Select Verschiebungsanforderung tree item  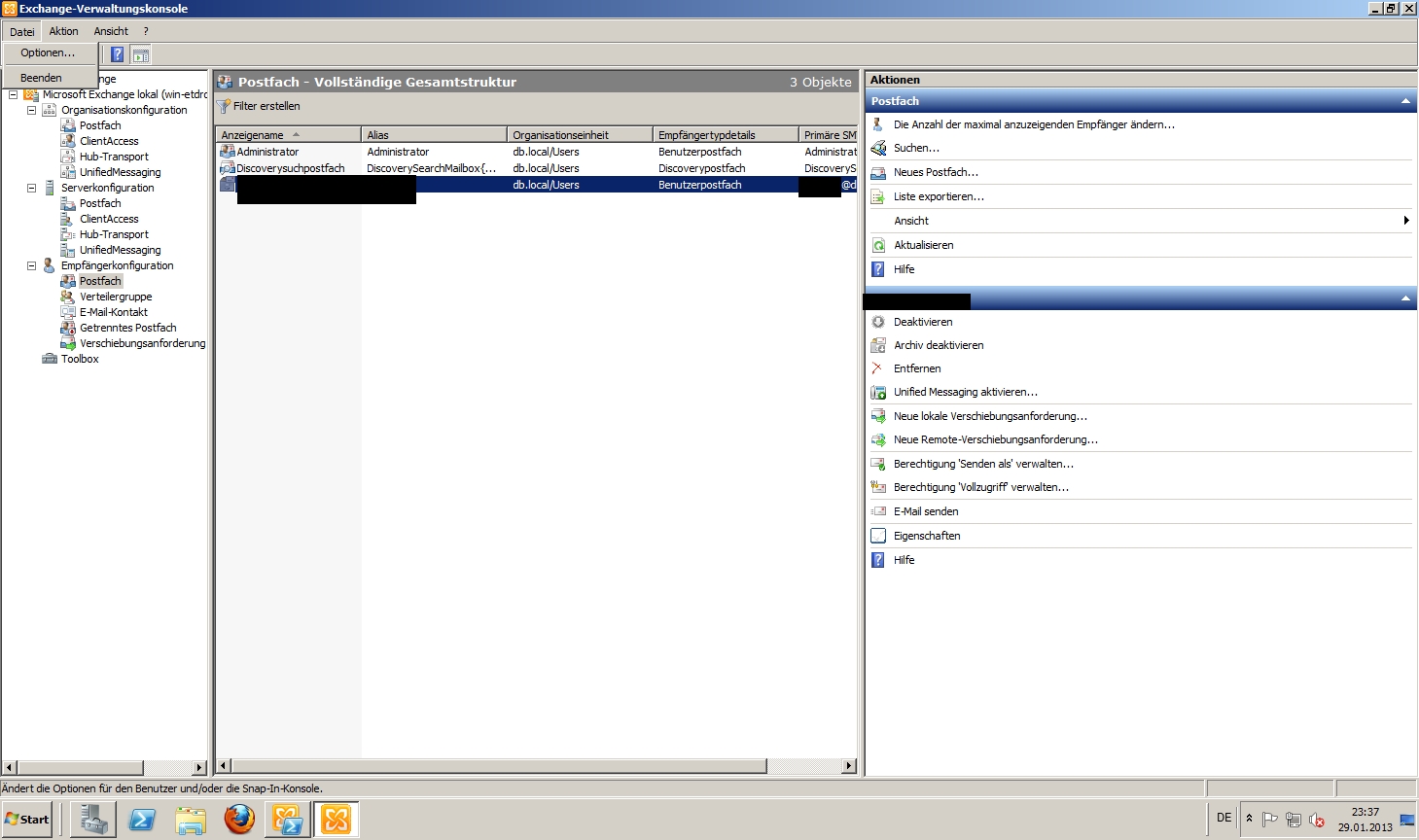[142, 343]
